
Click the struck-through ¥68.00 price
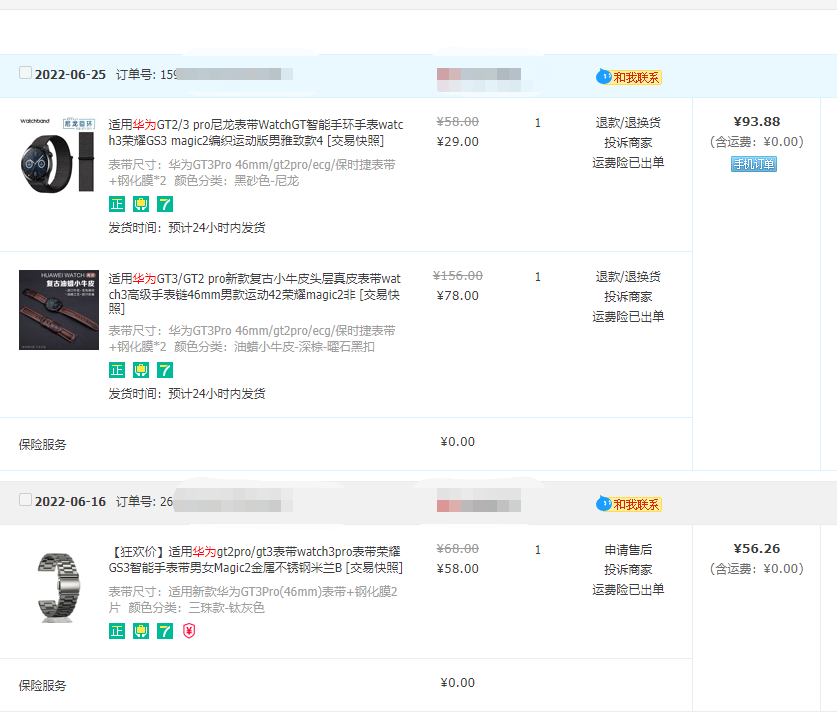point(457,549)
